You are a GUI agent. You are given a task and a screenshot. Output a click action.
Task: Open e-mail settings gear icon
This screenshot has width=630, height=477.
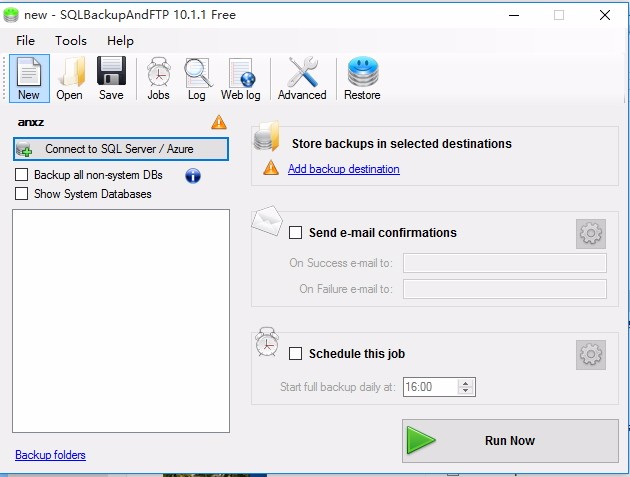point(591,233)
